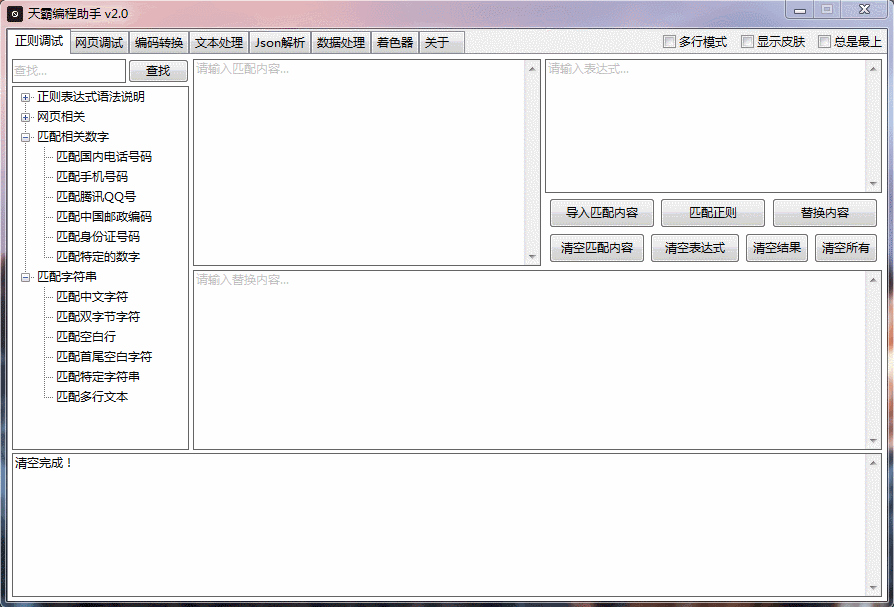Select 匹配首尾空白字符 in the tree
The image size is (894, 607).
click(104, 357)
